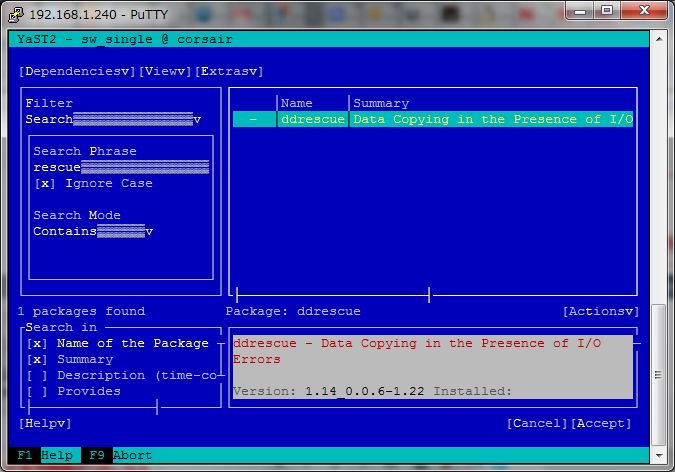Click the Search Phrase field containing rescue
The image size is (675, 472).
pos(121,167)
